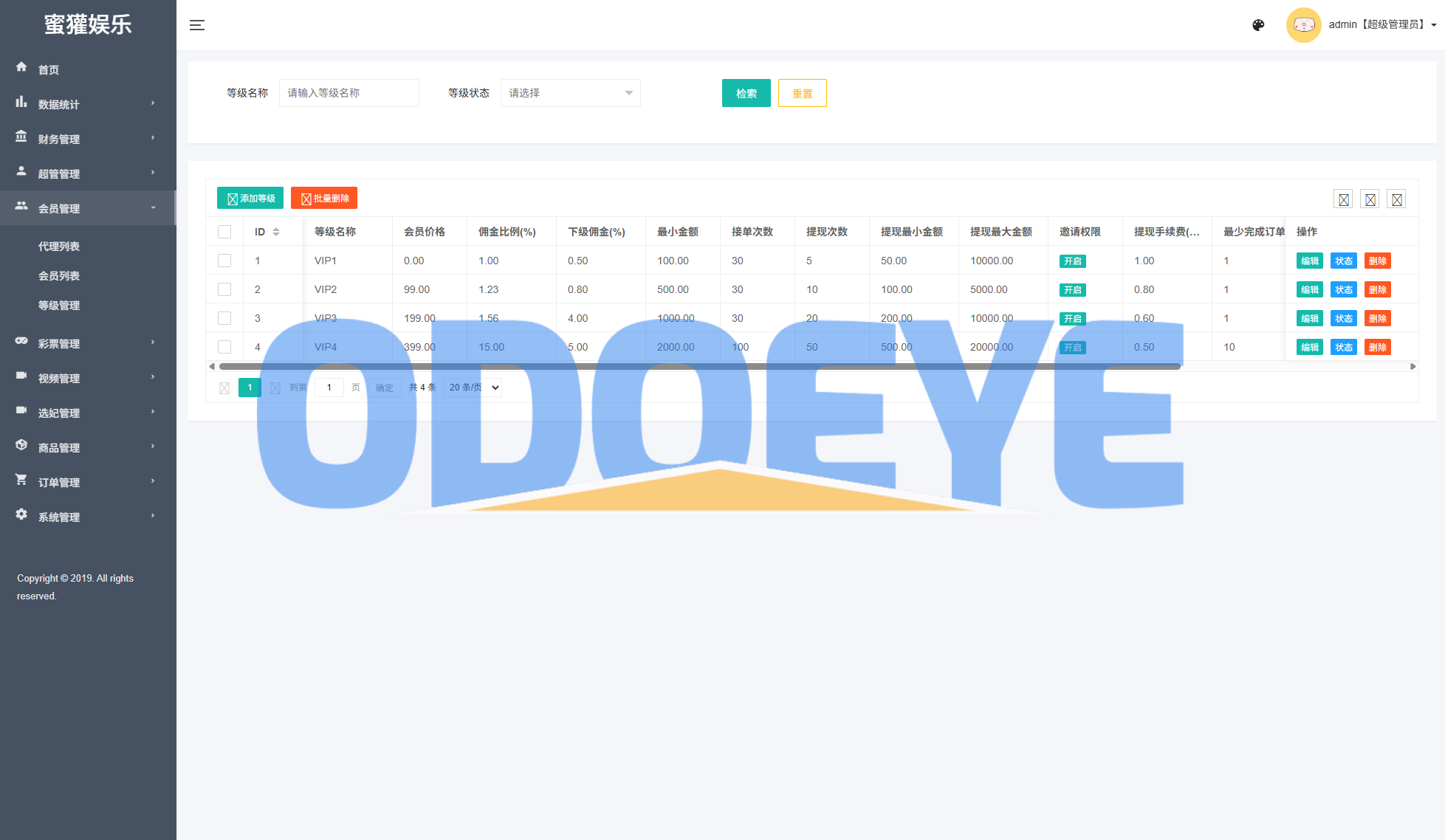This screenshot has width=1445, height=840.
Task: Click the admin avatar image
Action: pyautogui.click(x=1303, y=25)
